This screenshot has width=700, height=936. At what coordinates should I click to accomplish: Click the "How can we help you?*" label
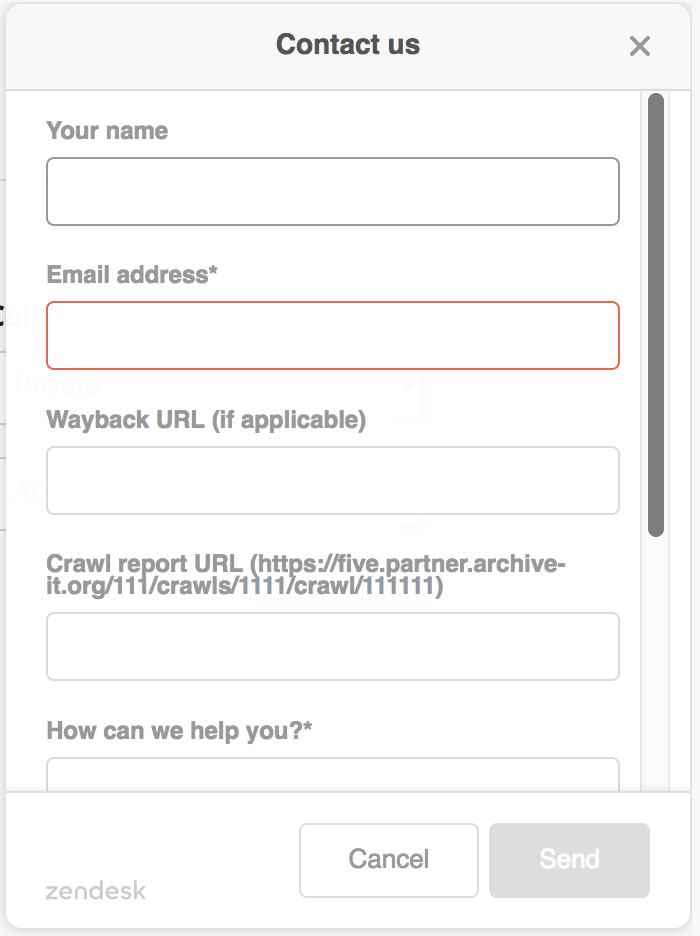(179, 731)
